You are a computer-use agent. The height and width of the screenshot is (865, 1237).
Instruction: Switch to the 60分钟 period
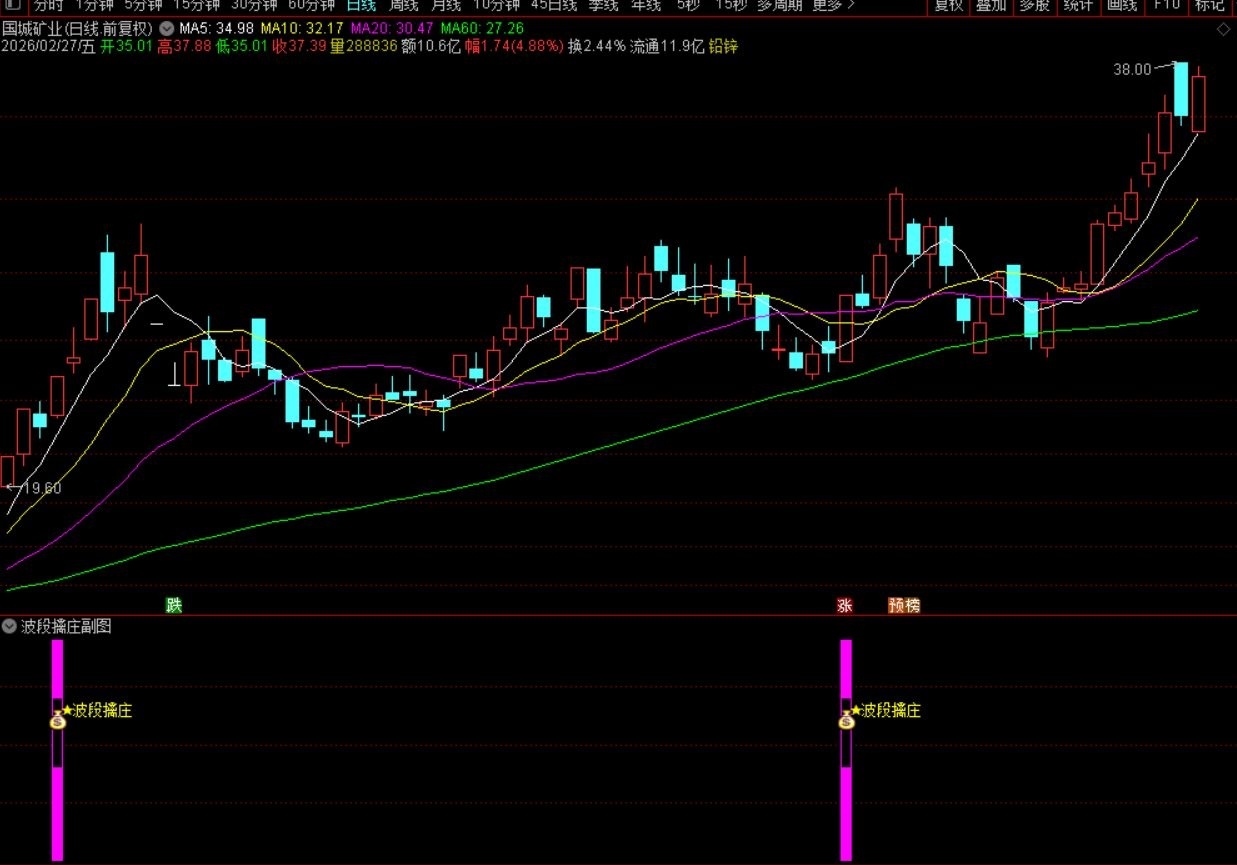[x=312, y=5]
